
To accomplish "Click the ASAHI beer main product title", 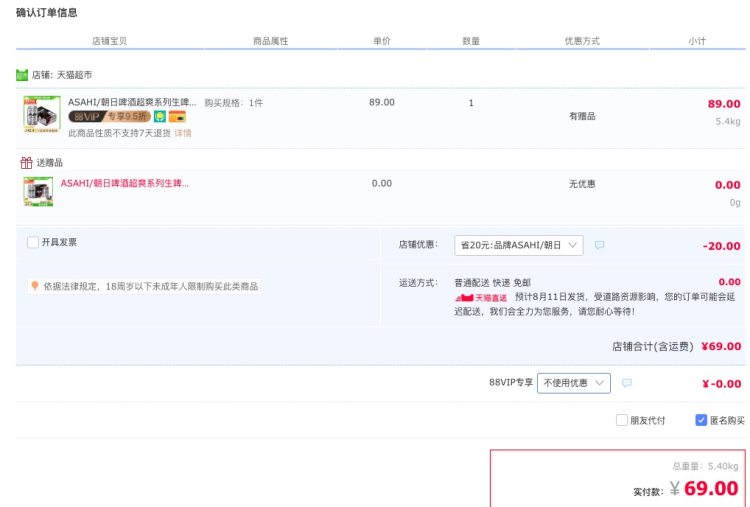I will tap(132, 102).
